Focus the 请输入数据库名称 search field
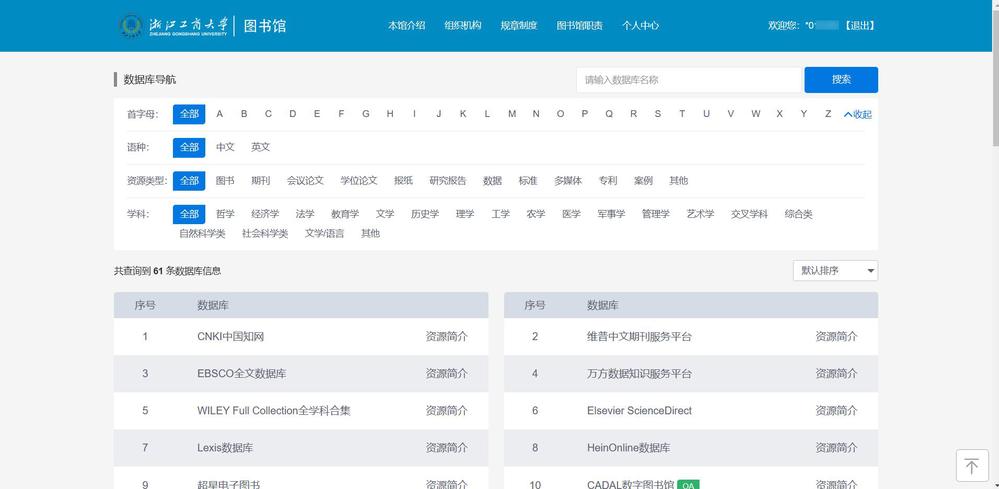This screenshot has width=999, height=489. point(688,80)
